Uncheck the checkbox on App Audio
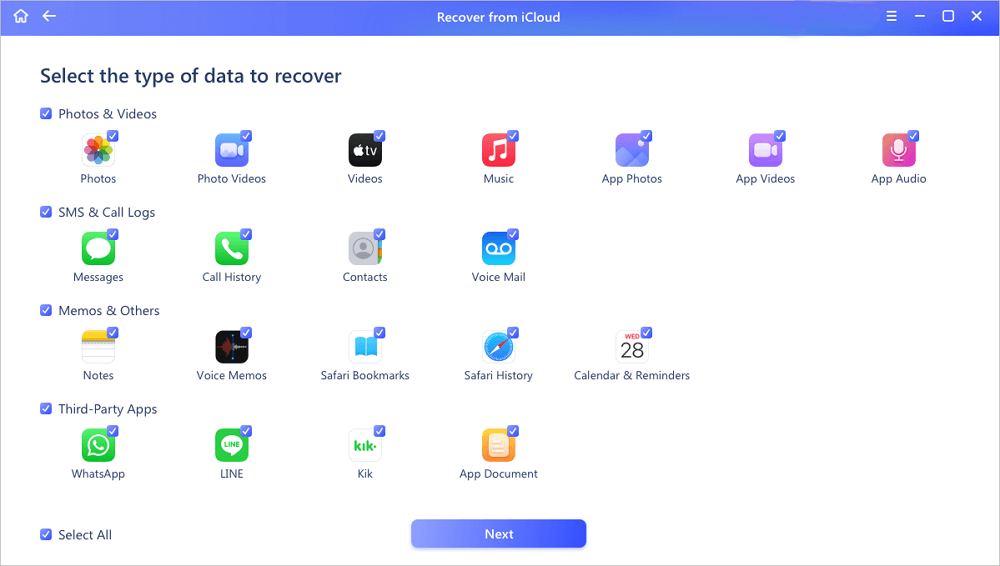Image resolution: width=1000 pixels, height=566 pixels. (x=913, y=135)
